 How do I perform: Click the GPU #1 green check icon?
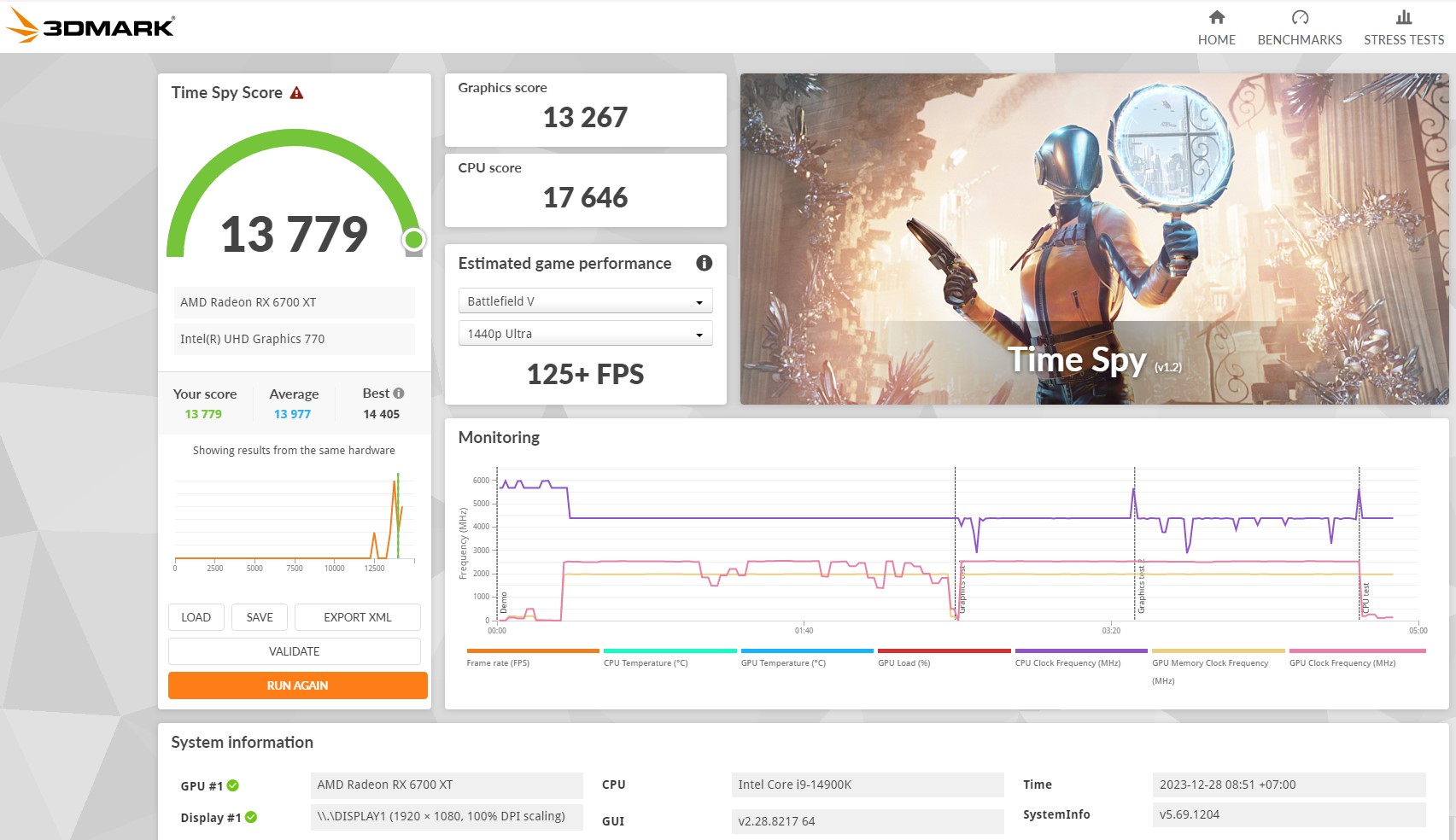pos(233,785)
